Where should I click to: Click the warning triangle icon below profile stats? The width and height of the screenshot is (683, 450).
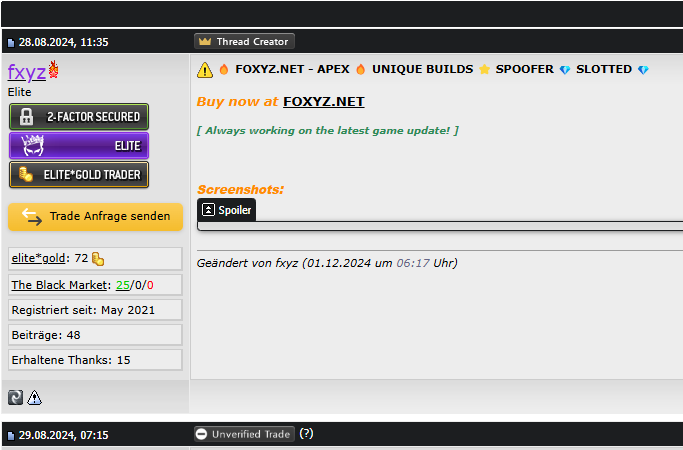(35, 397)
